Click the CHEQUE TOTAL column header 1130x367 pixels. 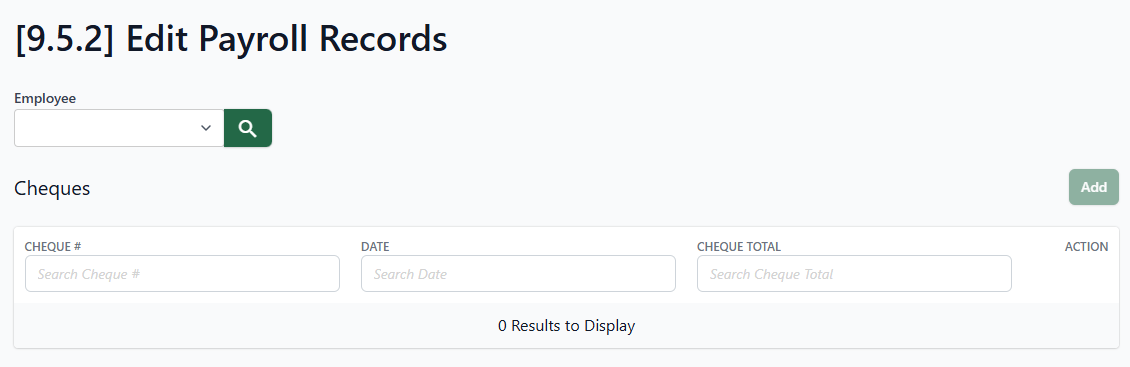739,247
